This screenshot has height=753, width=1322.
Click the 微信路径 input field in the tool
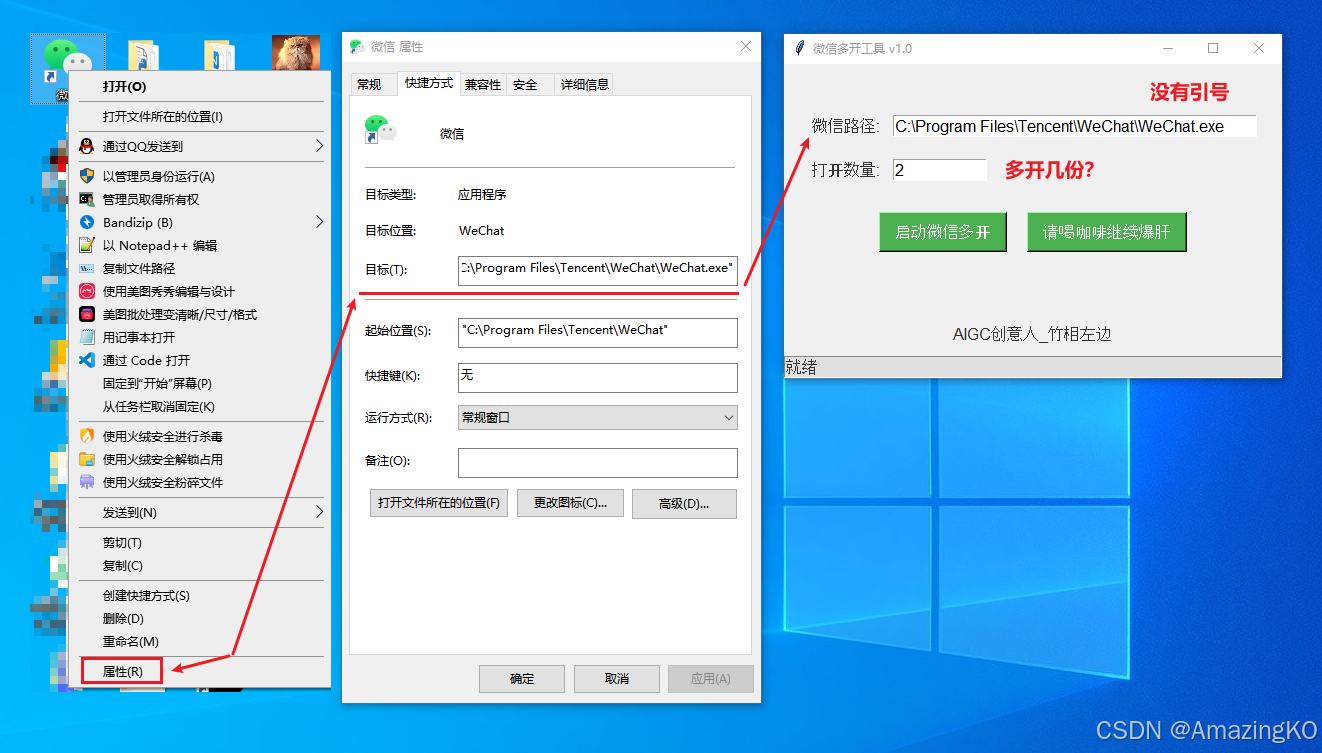1074,126
